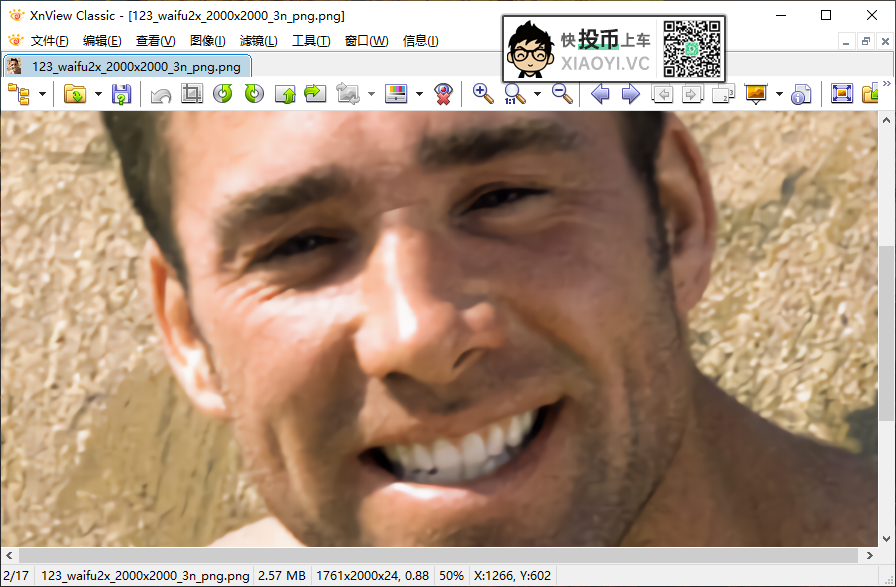This screenshot has height=587, width=896.
Task: Open the 编辑(E) menu
Action: click(102, 41)
